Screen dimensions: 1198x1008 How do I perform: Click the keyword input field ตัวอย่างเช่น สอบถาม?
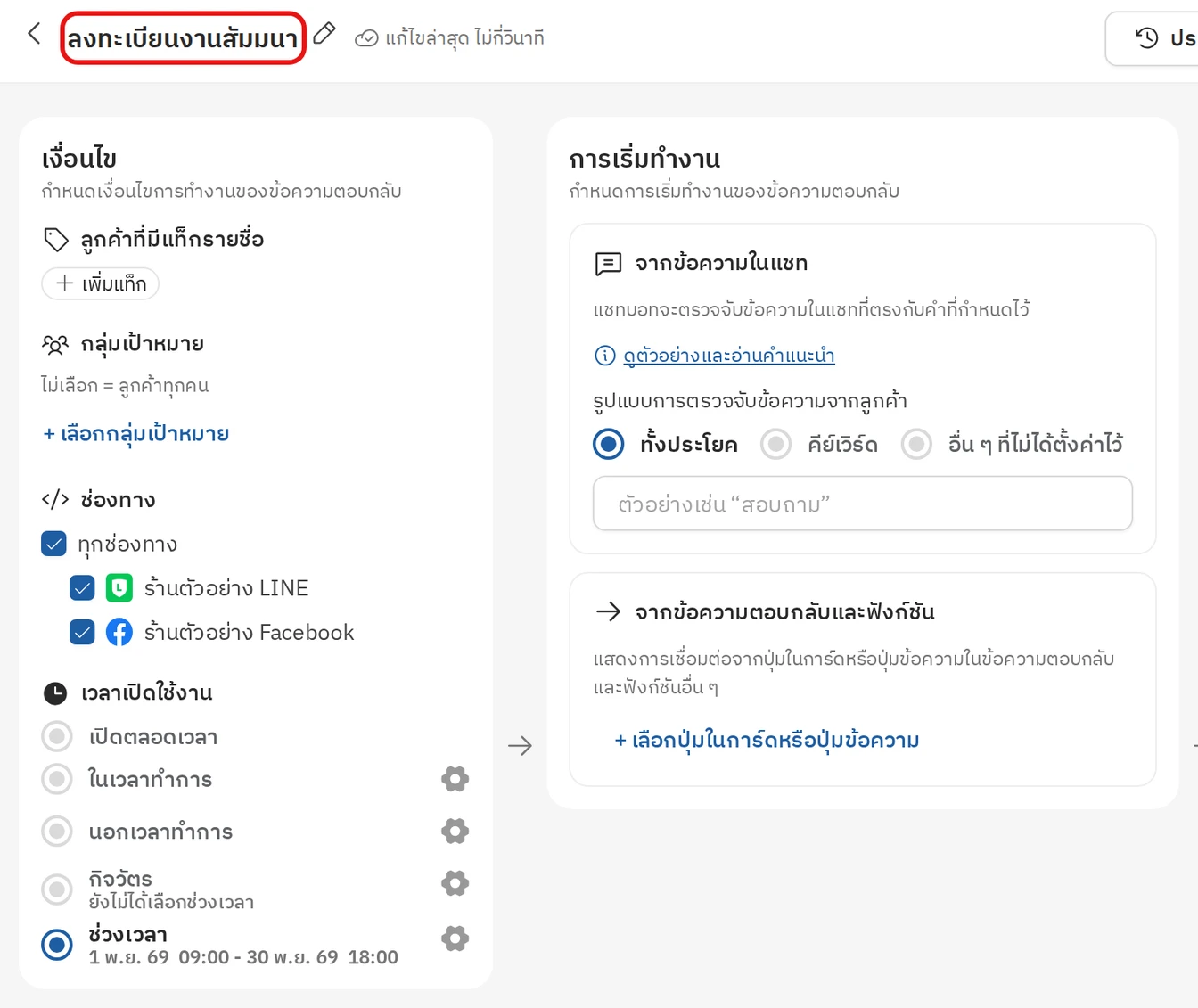[x=863, y=504]
